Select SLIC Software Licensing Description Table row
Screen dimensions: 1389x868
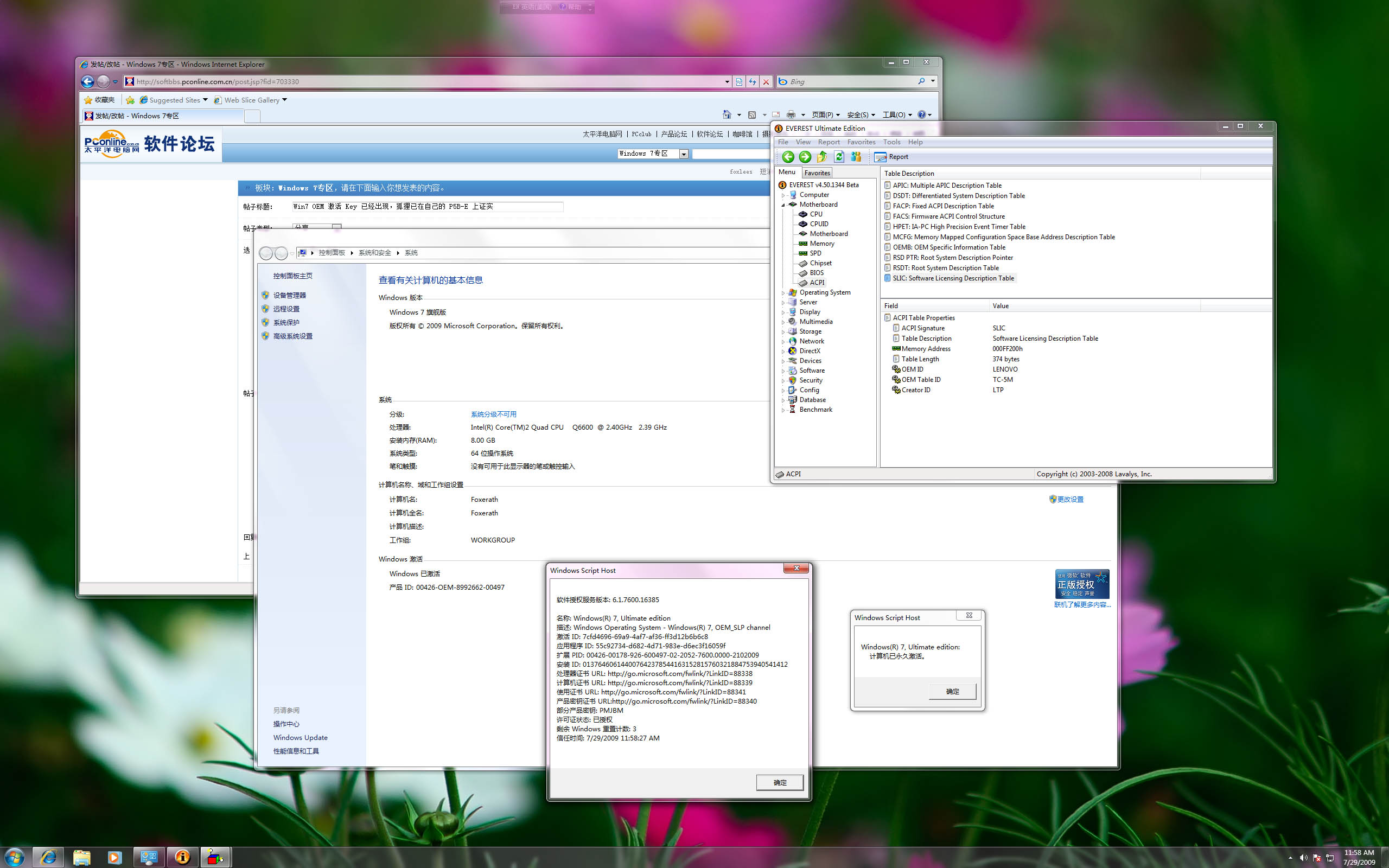click(x=953, y=278)
